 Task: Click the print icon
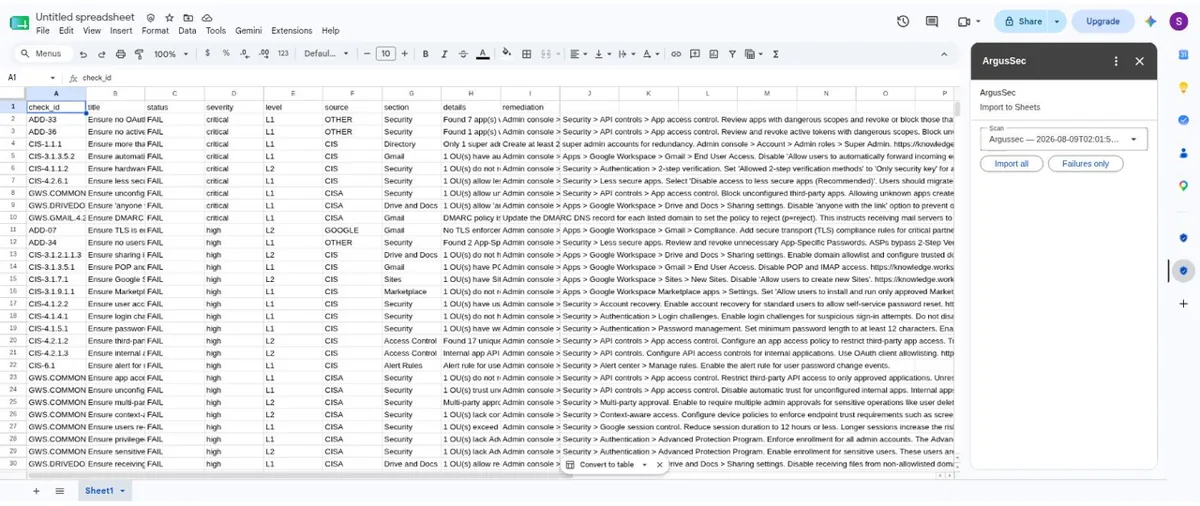tap(120, 54)
